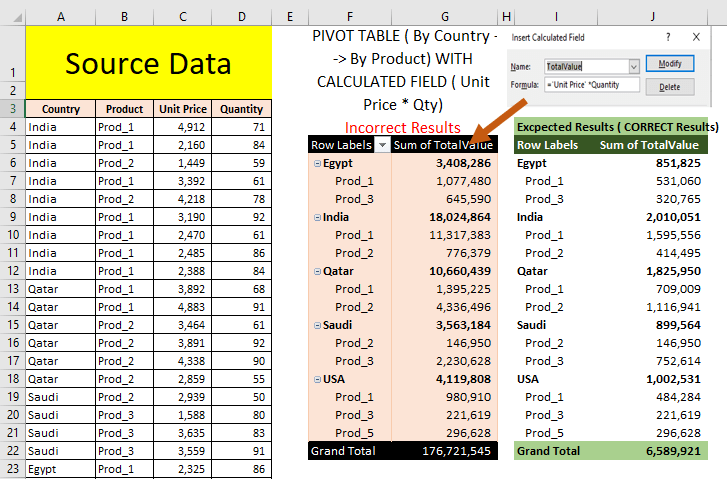Click unit price cell 1,449
Screen dimensions: 727x479
pos(183,163)
